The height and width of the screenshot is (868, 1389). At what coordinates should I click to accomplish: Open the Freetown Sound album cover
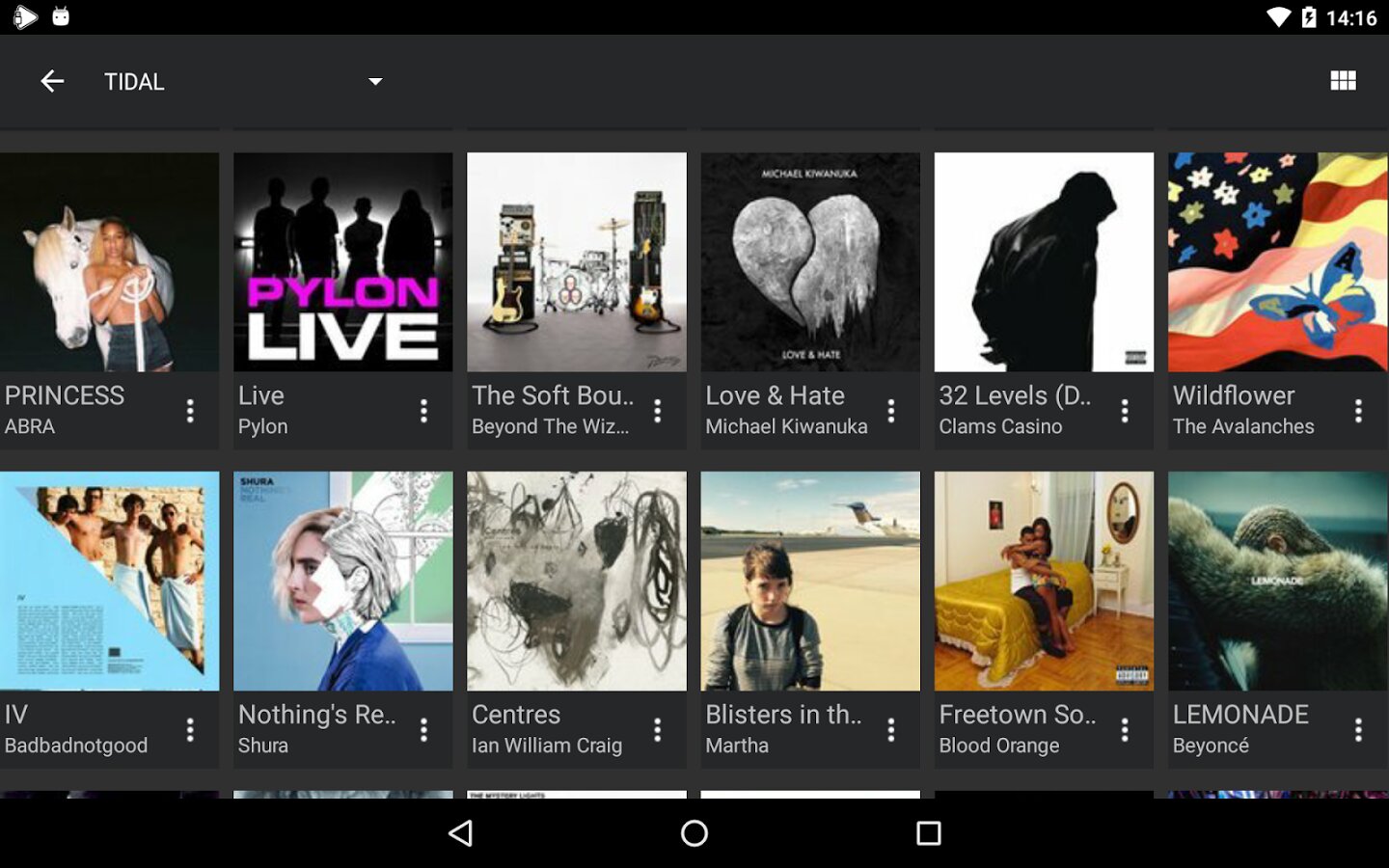[x=1044, y=581]
